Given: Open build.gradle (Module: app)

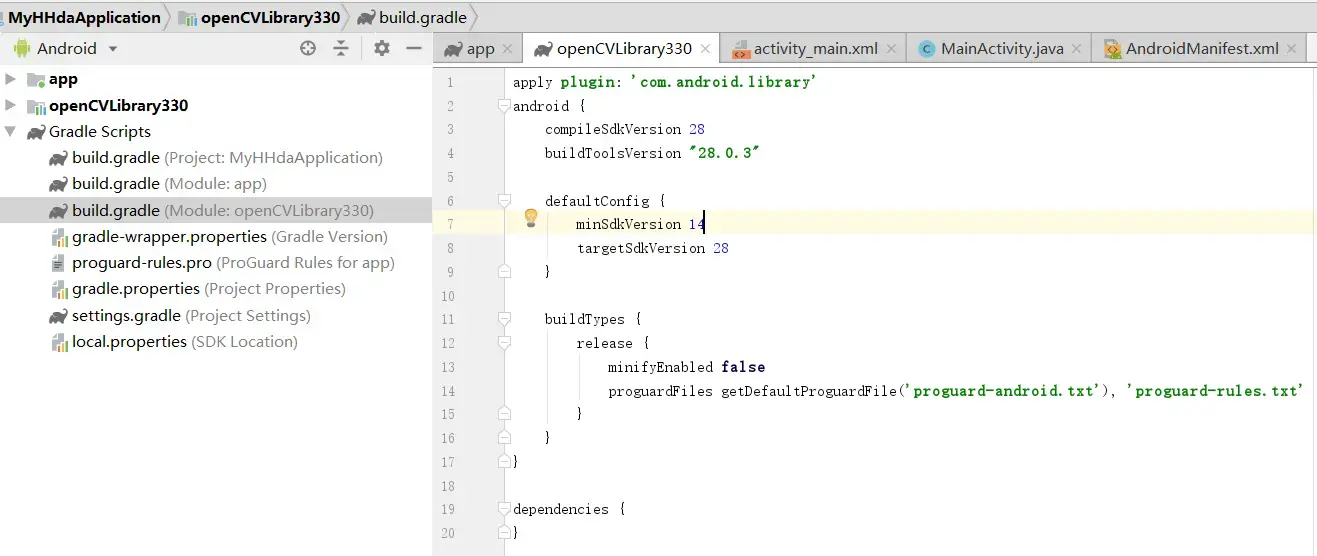Looking at the screenshot, I should [x=169, y=183].
